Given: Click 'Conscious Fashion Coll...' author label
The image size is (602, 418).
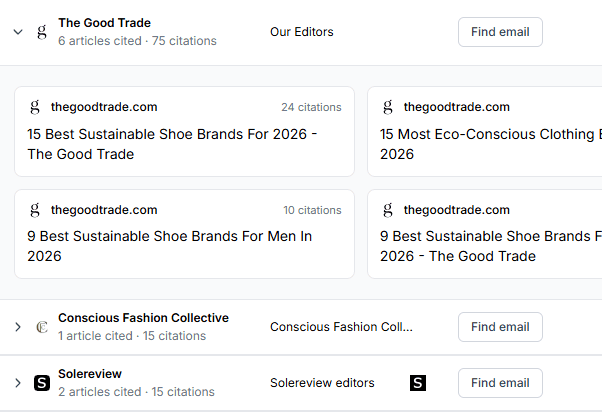Looking at the screenshot, I should (x=341, y=327).
